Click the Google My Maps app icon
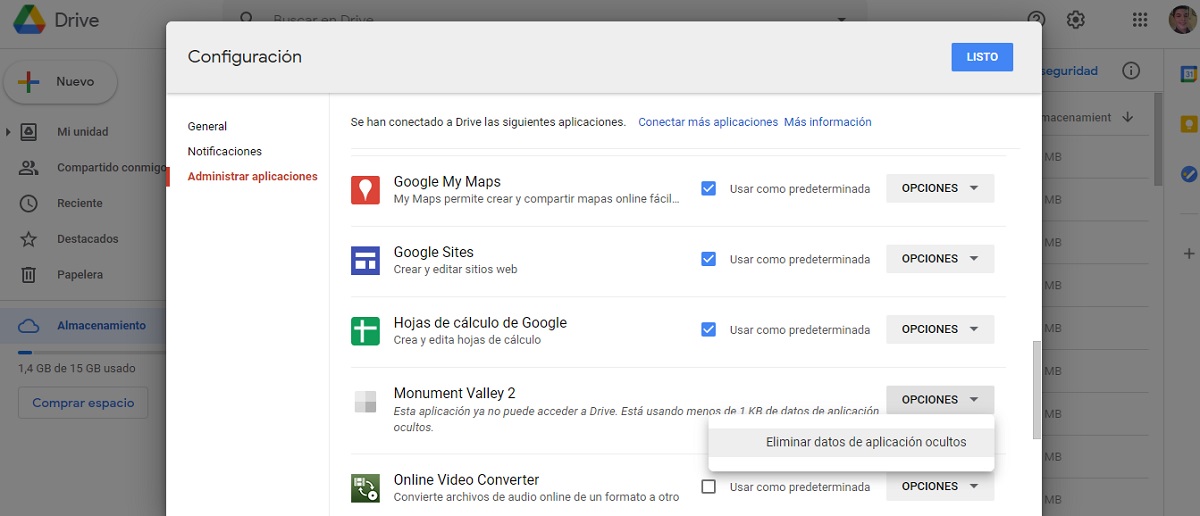 point(365,189)
